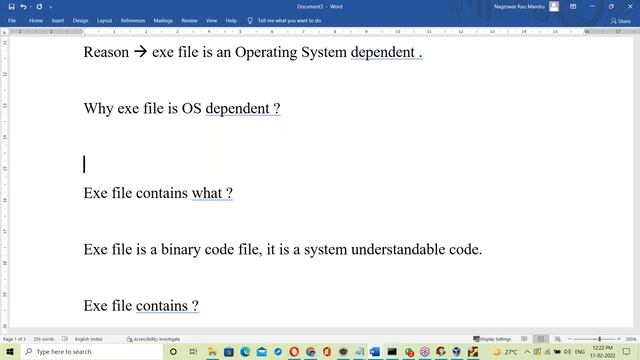Select the Mailings ribbon tab
The height and width of the screenshot is (360, 640).
[x=163, y=20]
